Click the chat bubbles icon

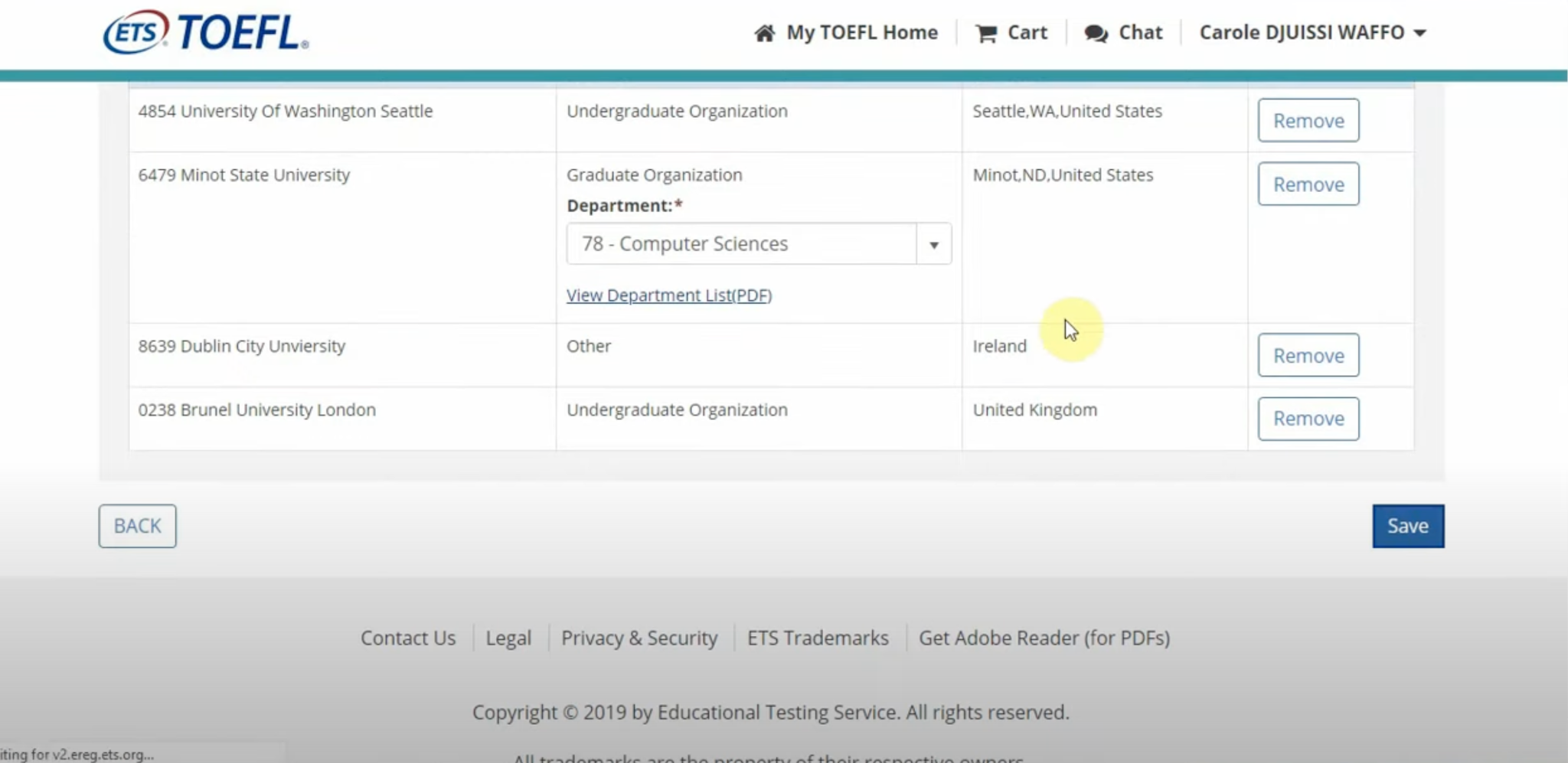pos(1096,34)
